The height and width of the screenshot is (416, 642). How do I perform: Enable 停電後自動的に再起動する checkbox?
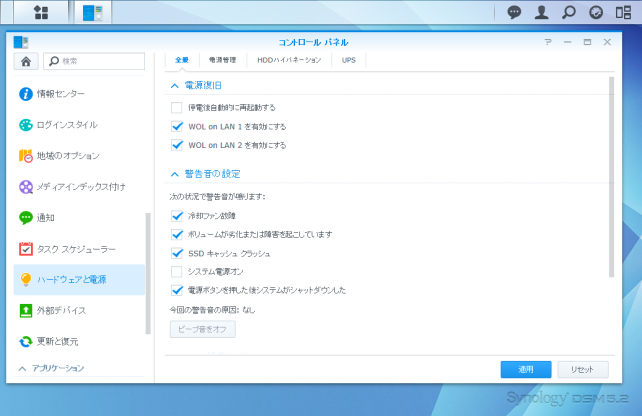point(177,108)
